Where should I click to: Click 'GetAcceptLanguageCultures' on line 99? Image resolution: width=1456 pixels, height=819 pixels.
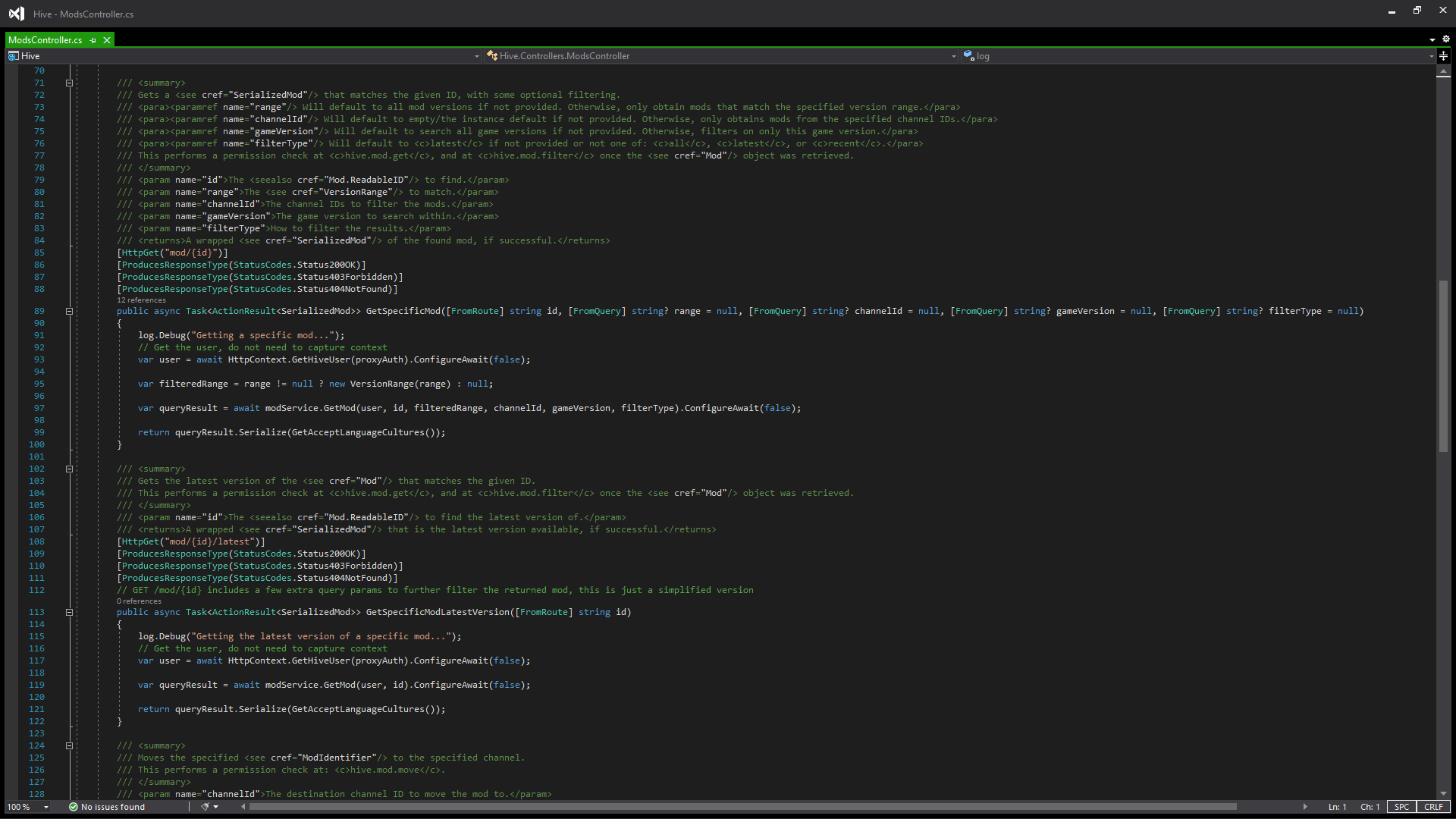click(x=358, y=432)
